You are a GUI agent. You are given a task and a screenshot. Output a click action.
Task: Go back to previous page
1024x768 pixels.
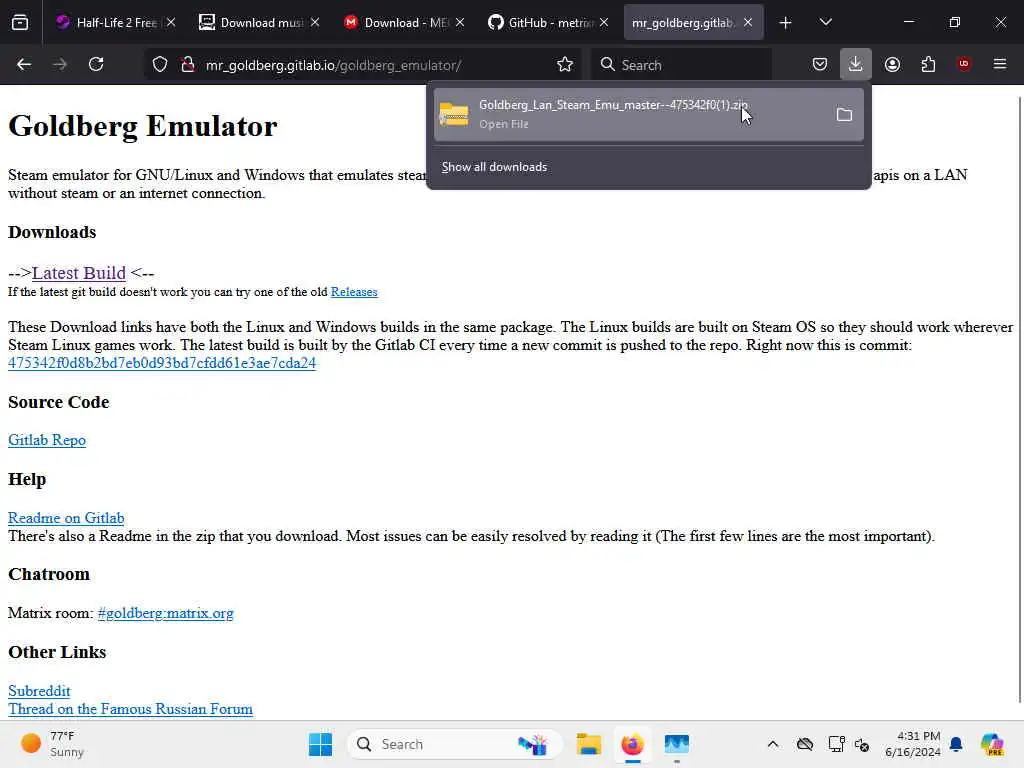24,64
